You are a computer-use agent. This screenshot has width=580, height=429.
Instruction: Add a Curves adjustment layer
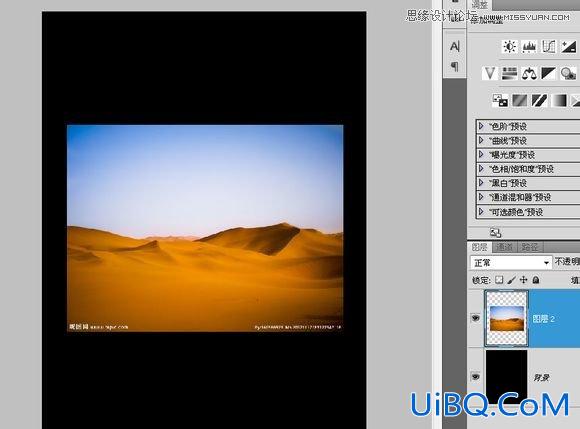coord(549,47)
